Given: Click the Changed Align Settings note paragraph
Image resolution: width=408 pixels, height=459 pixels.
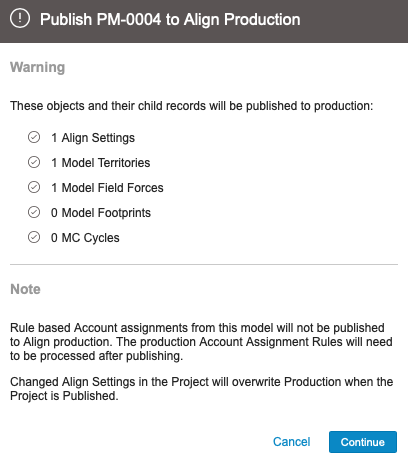Looking at the screenshot, I should [x=201, y=389].
